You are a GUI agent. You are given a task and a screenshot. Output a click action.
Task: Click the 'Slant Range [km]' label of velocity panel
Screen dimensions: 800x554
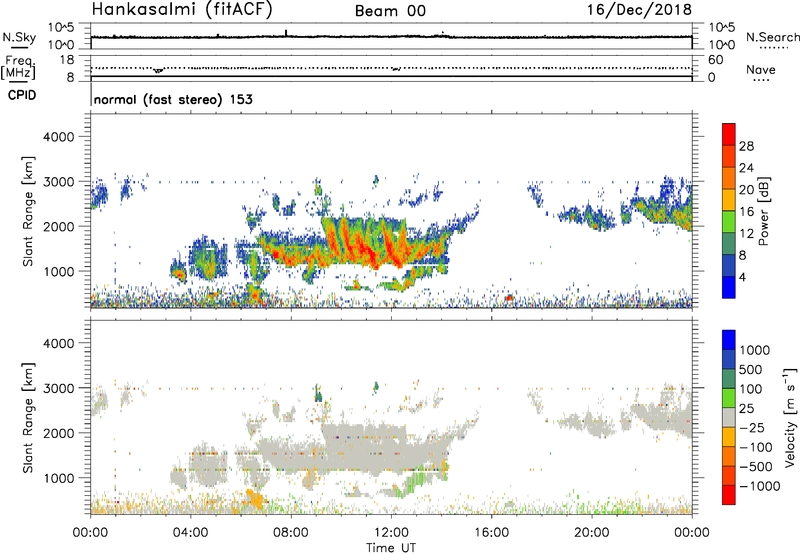[x=28, y=418]
